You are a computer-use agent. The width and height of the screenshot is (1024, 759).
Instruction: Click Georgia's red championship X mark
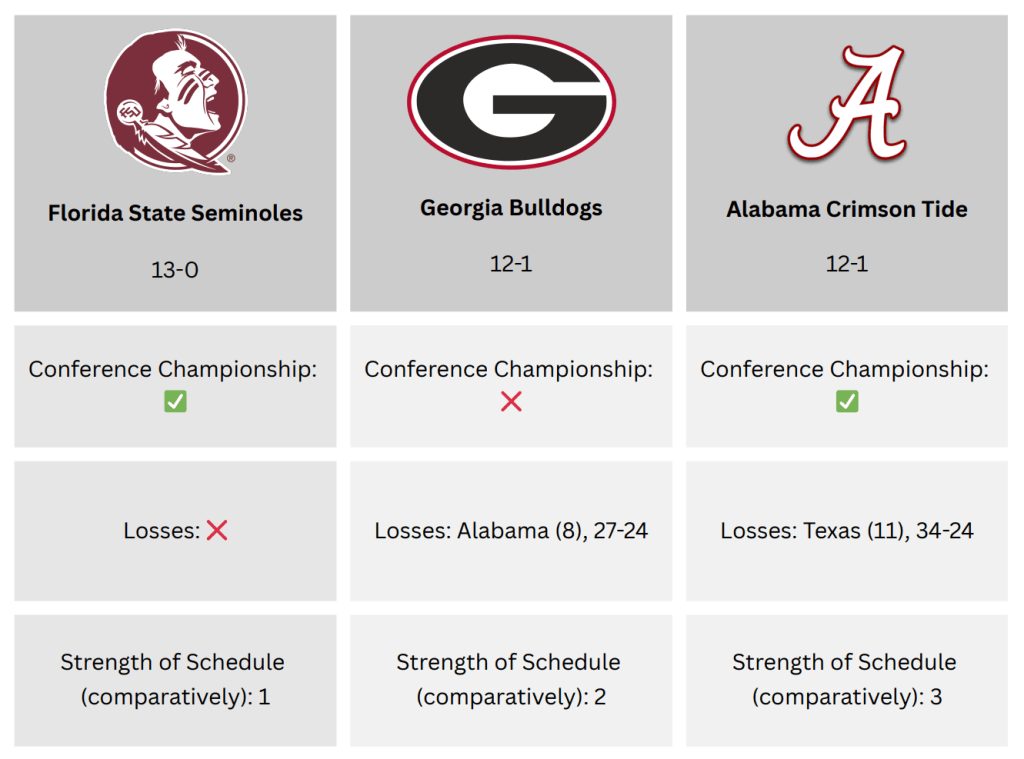tap(511, 402)
